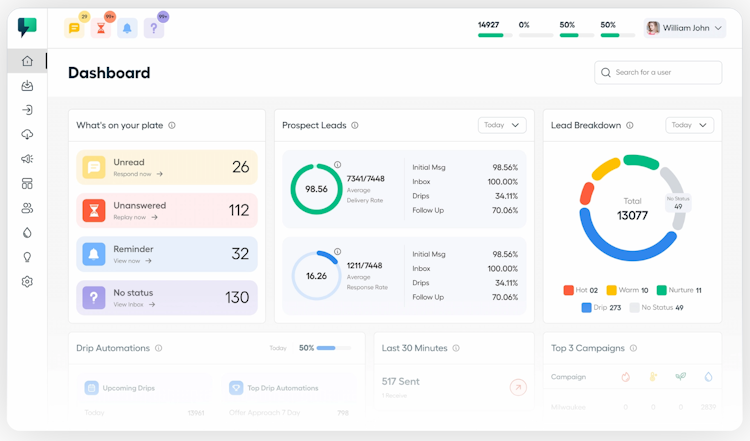Open the red hourglass icon in the header
Screen dimensions: 750x441
click(100, 28)
